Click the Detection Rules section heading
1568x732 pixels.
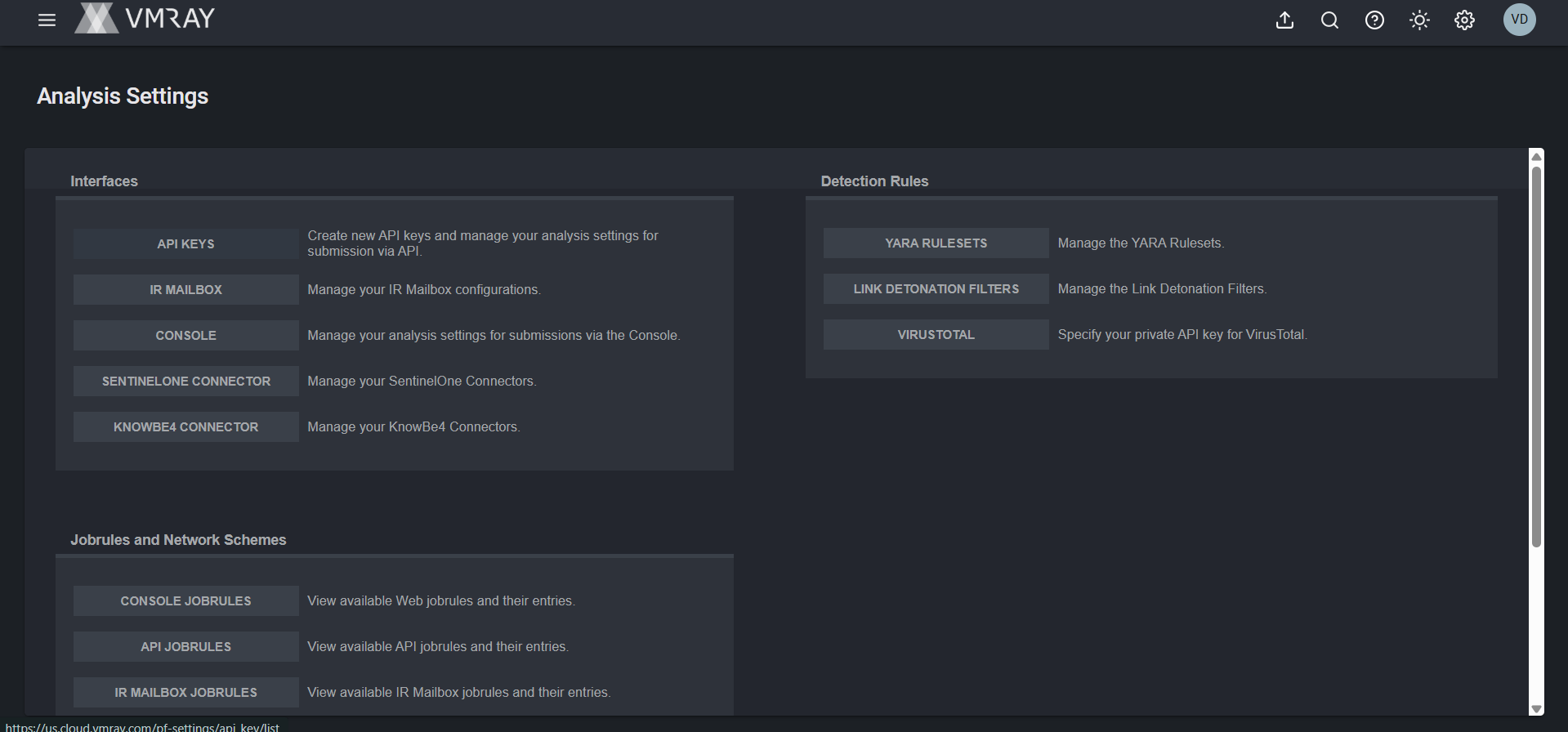874,181
